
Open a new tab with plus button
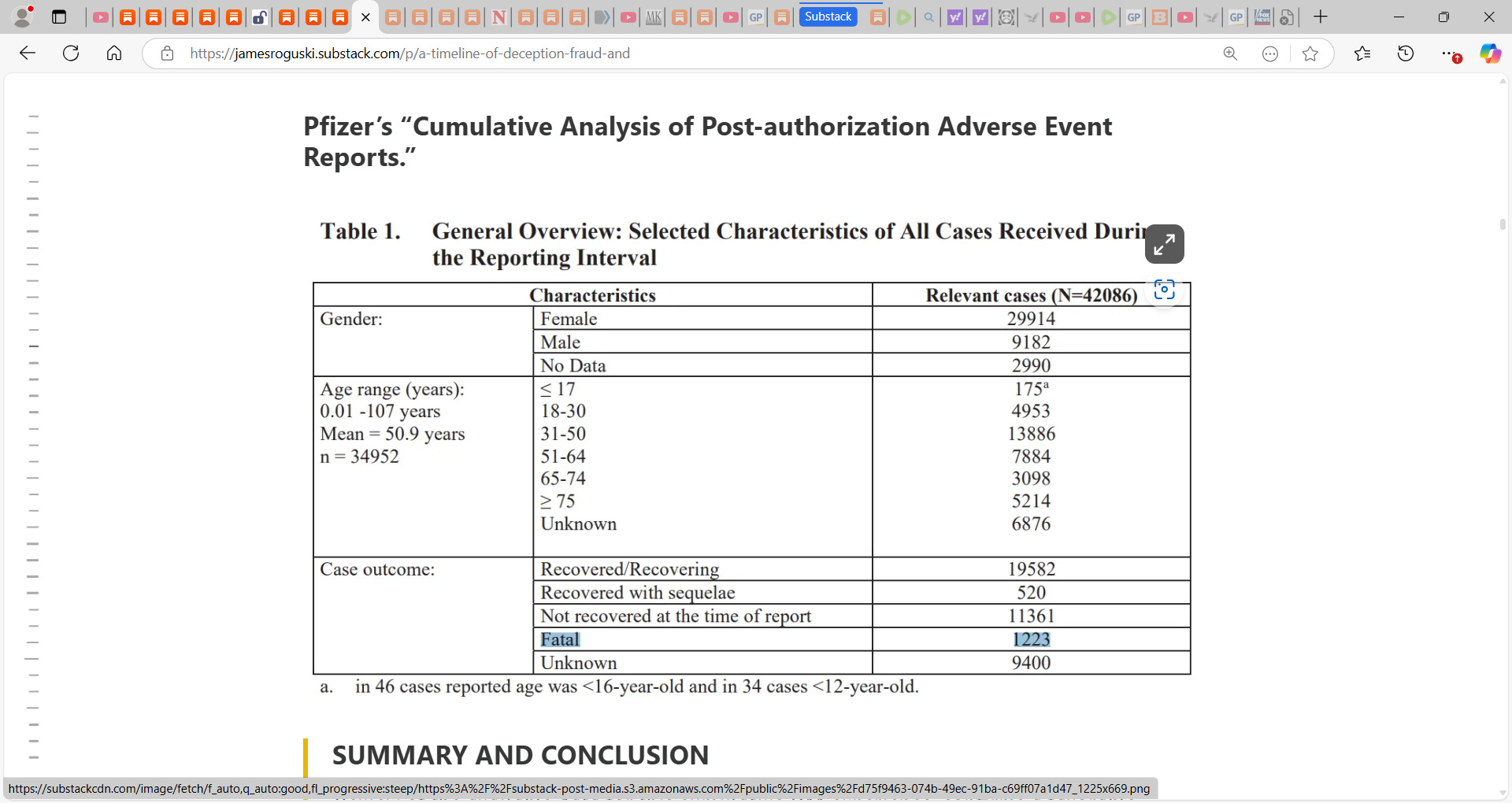(x=1321, y=17)
